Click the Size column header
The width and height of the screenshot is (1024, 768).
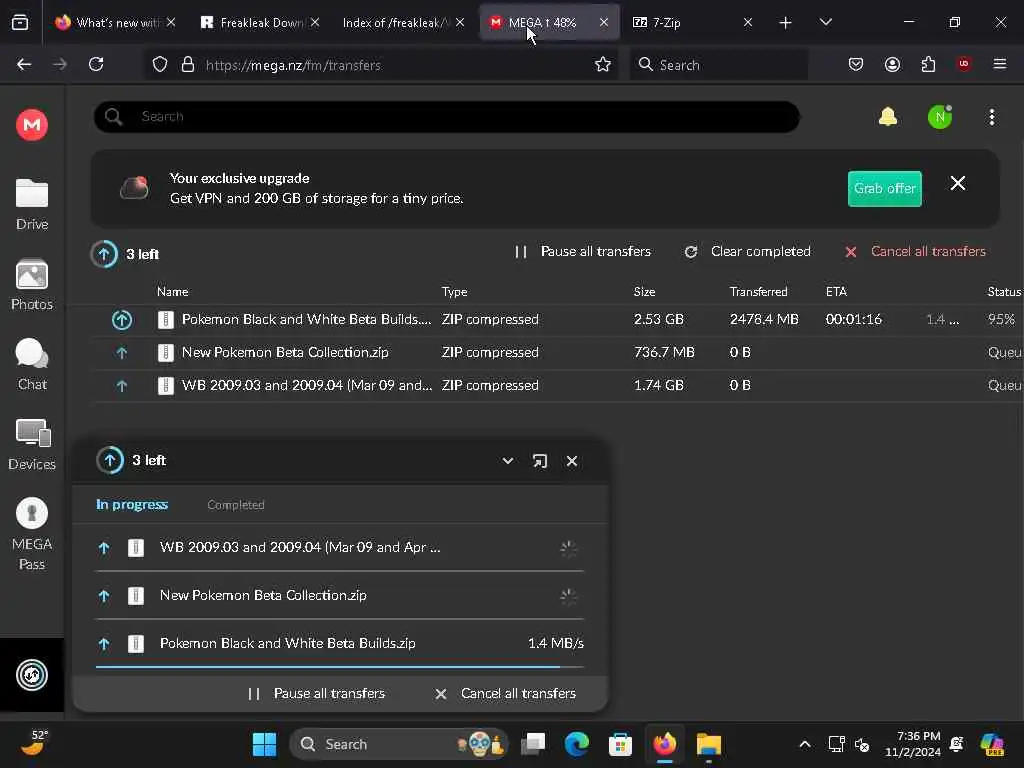[x=644, y=291]
